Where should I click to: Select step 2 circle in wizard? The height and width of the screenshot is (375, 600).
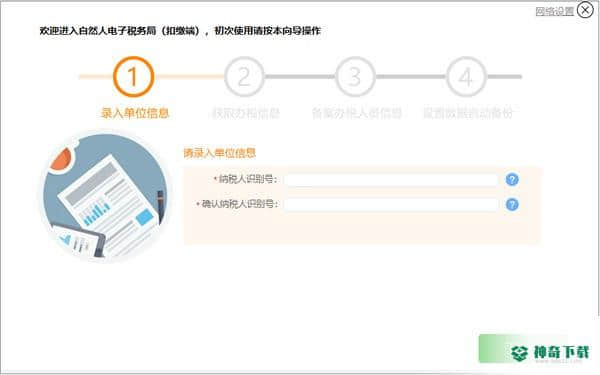tap(244, 77)
